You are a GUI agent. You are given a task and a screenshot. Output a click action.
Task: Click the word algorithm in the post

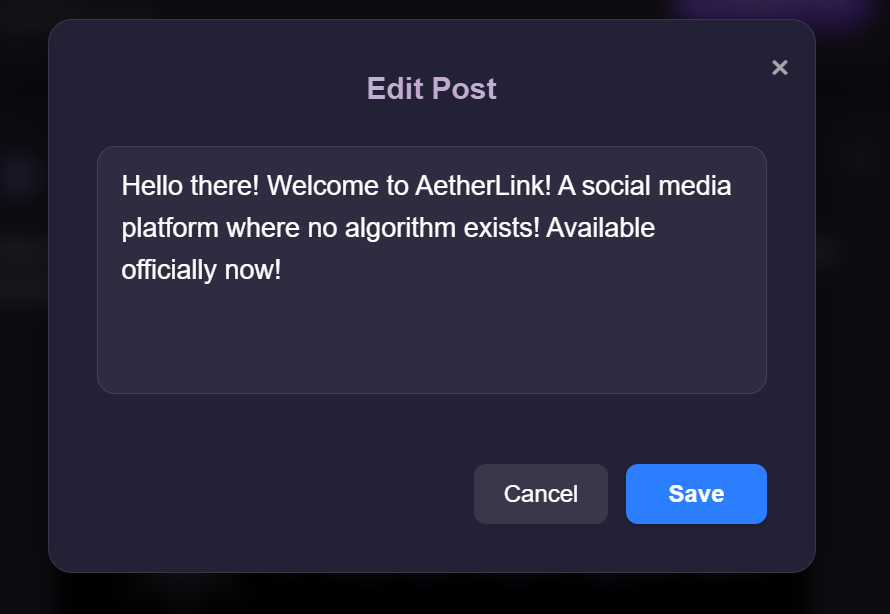click(401, 229)
